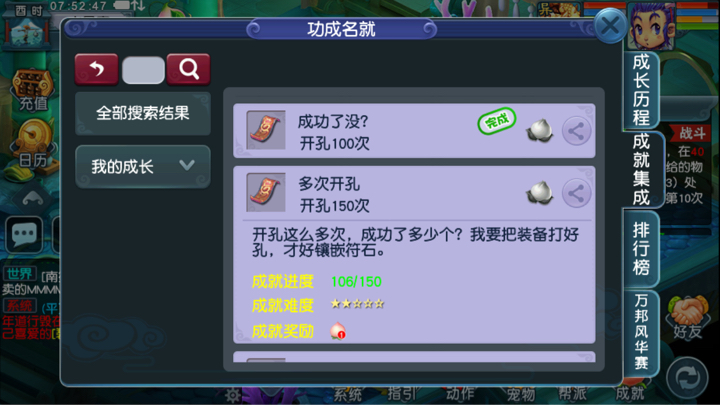The image size is (720, 405).
Task: Click the circular refresh arrows icon
Action: pyautogui.click(x=687, y=377)
